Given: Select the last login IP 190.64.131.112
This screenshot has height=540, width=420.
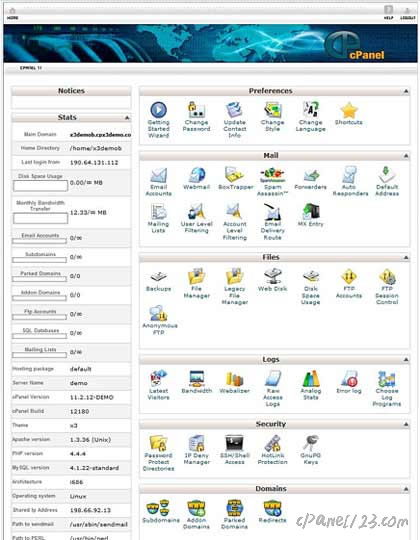Looking at the screenshot, I should [x=94, y=163].
